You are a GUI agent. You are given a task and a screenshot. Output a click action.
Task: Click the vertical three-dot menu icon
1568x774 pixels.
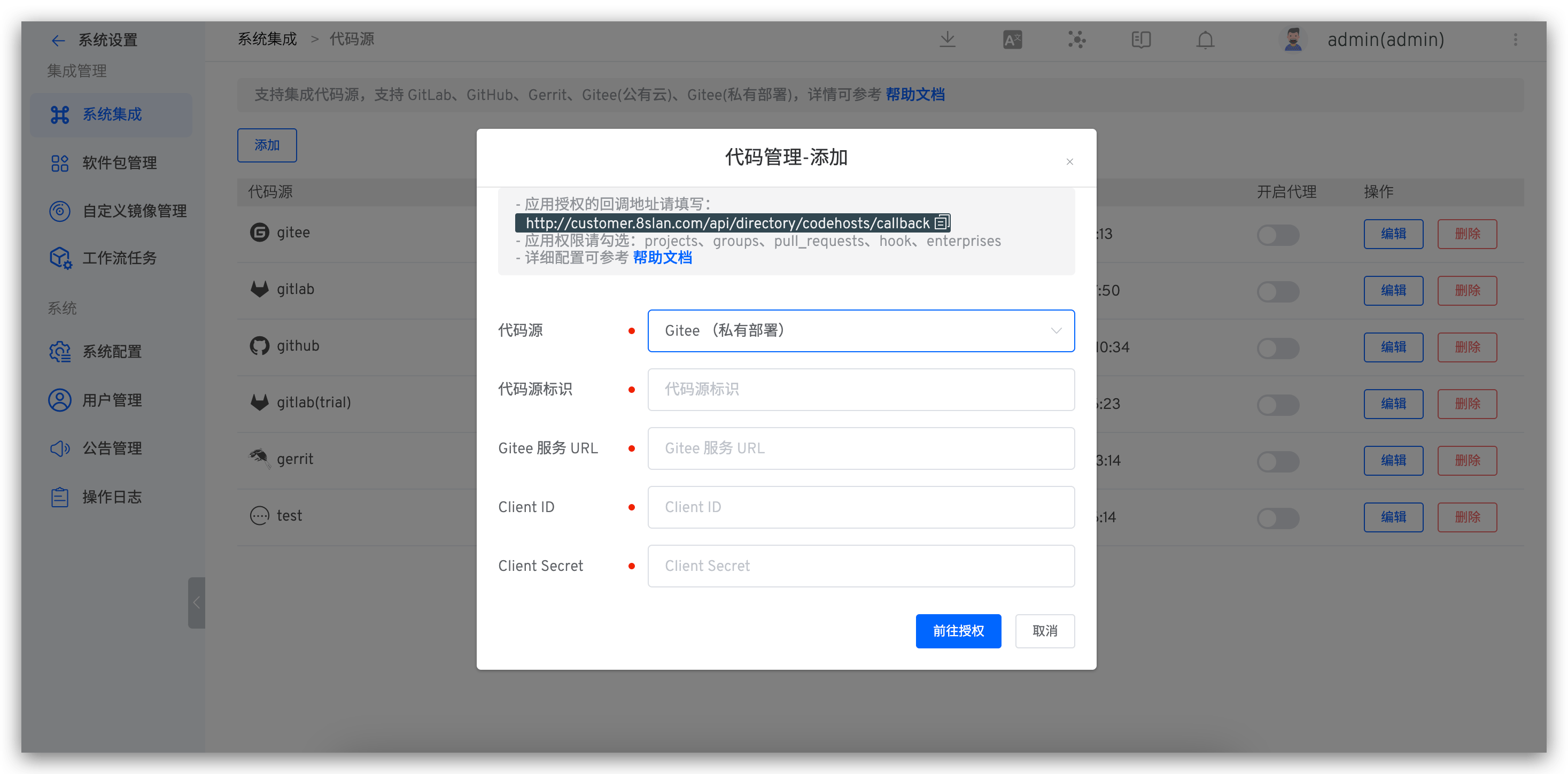click(x=1515, y=40)
